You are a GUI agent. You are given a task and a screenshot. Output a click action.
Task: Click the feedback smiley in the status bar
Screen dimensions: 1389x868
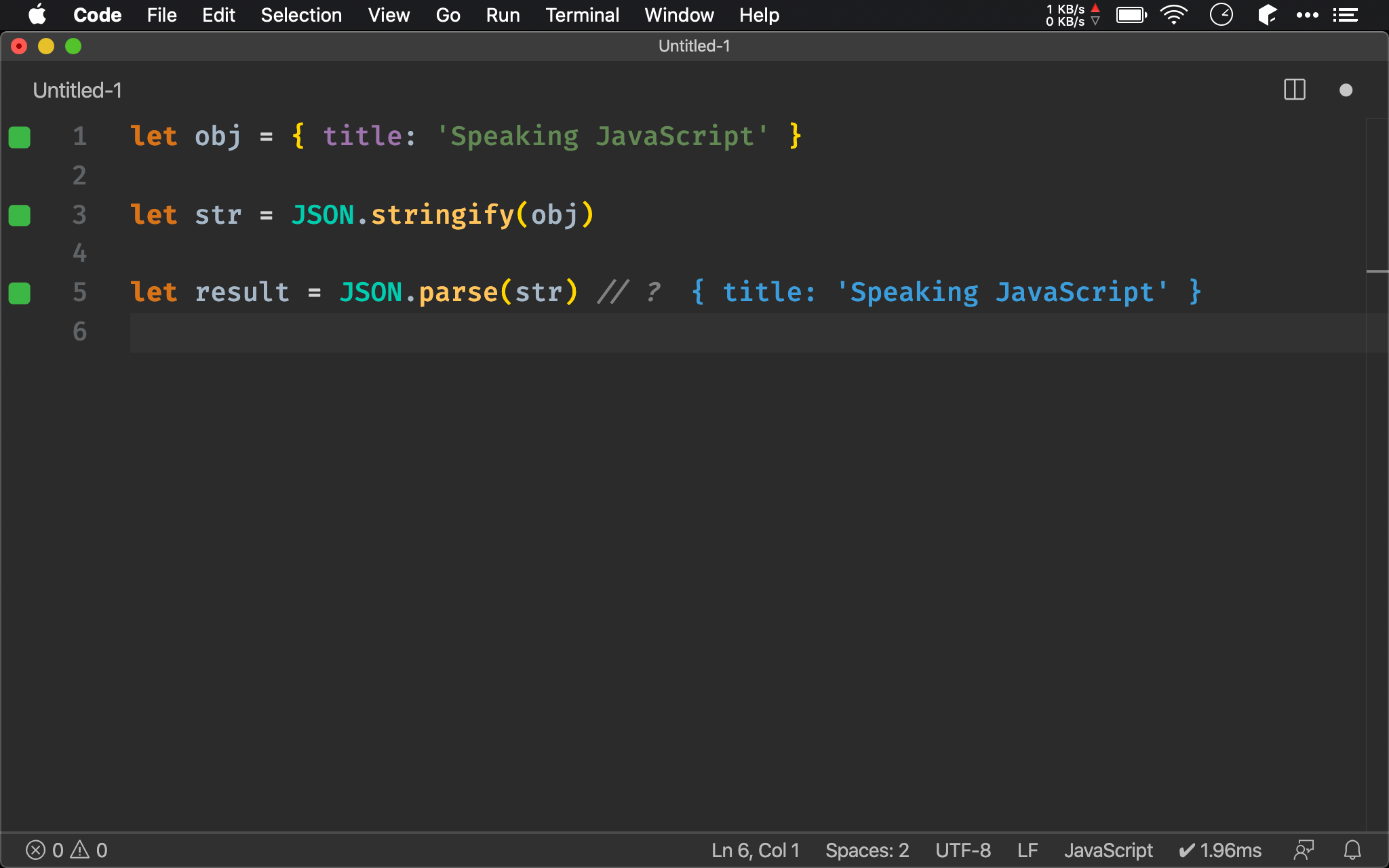(x=1304, y=850)
